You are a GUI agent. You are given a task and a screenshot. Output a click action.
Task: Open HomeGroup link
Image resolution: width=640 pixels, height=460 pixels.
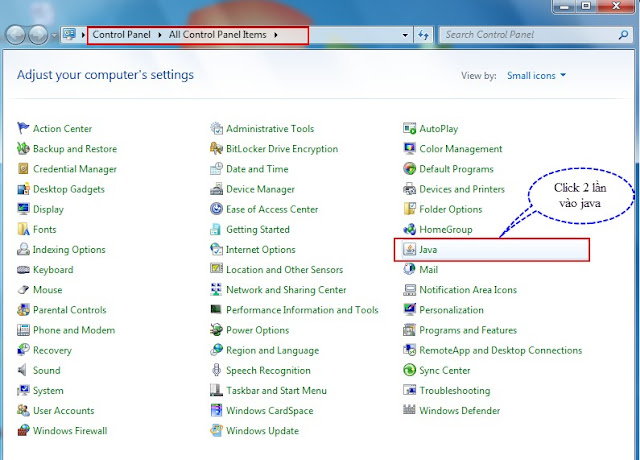point(446,229)
